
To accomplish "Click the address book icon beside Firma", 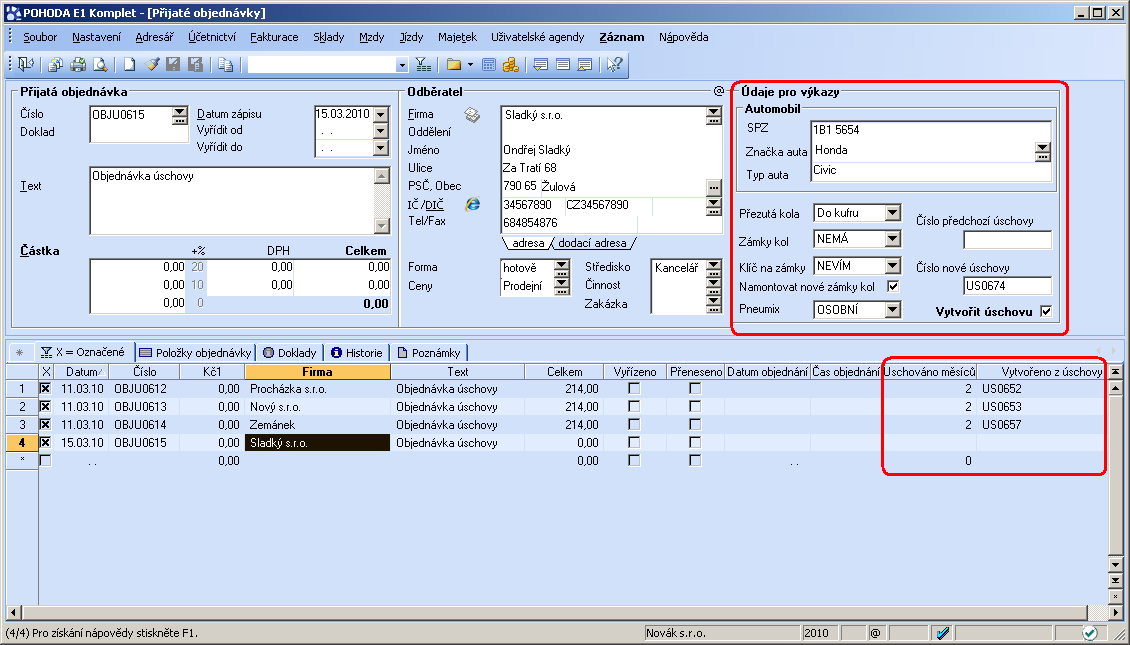I will pyautogui.click(x=472, y=115).
